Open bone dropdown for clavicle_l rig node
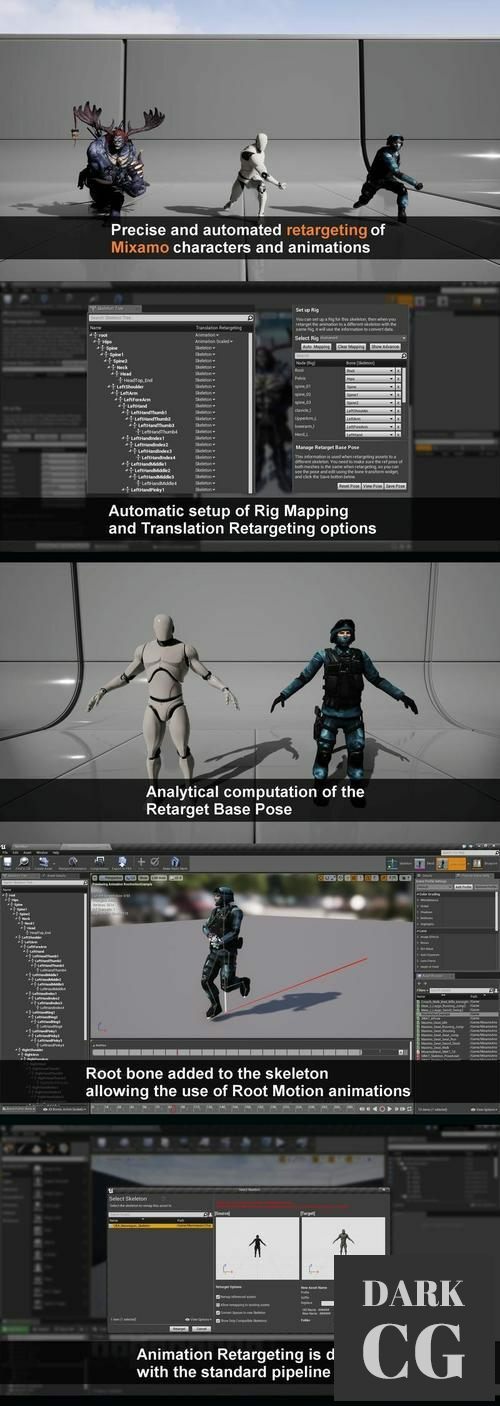 click(370, 409)
